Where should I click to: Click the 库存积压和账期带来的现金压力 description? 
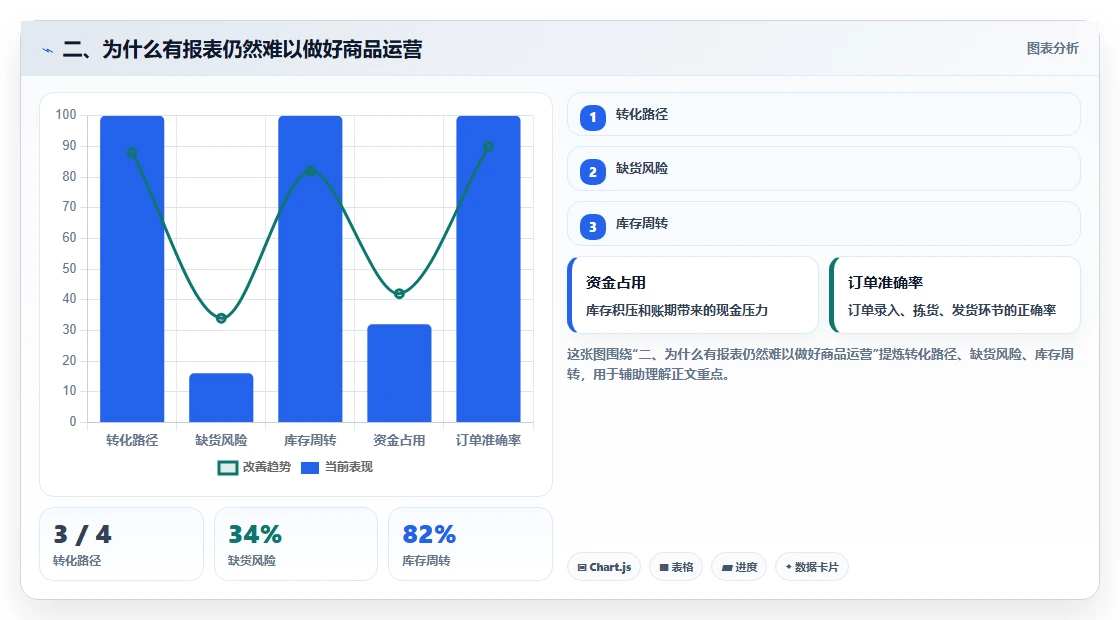(677, 311)
